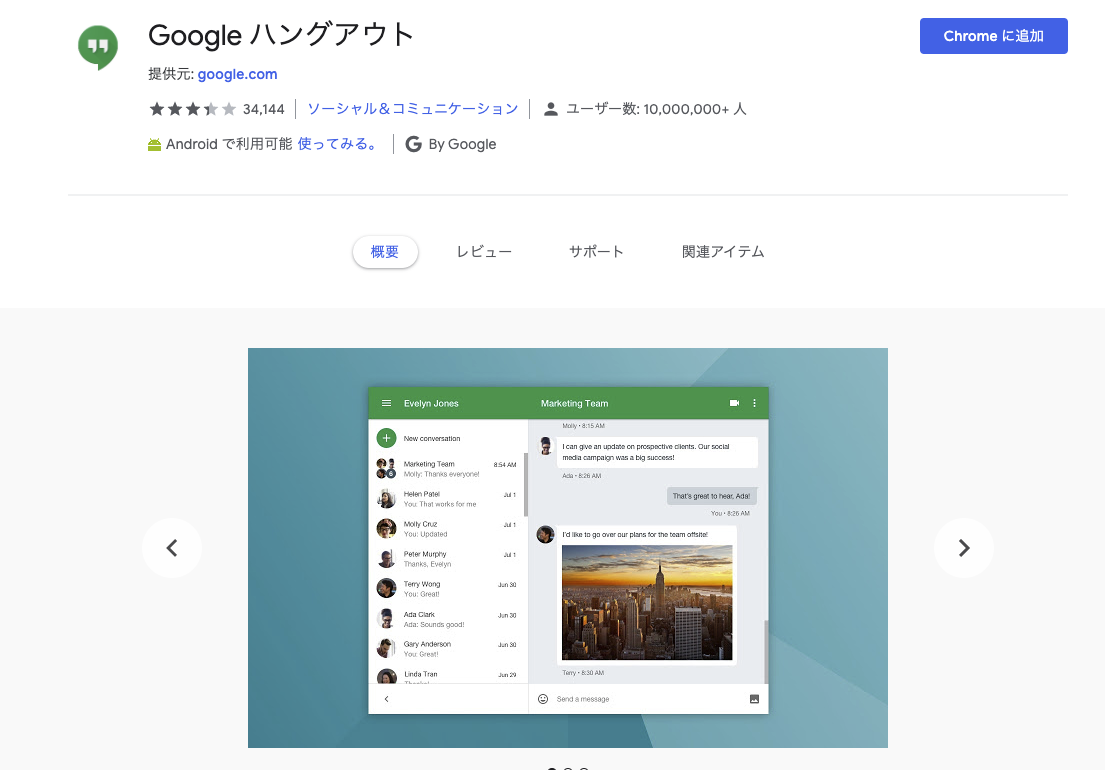
Task: Click the back chevron below conversation list
Action: [386, 699]
